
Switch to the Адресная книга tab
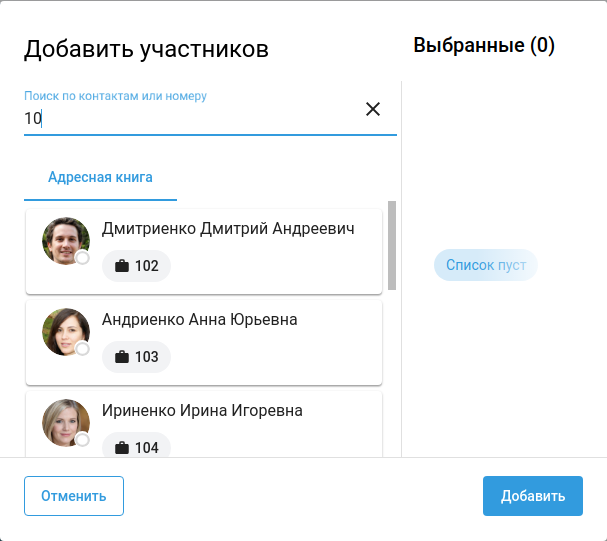coord(100,177)
